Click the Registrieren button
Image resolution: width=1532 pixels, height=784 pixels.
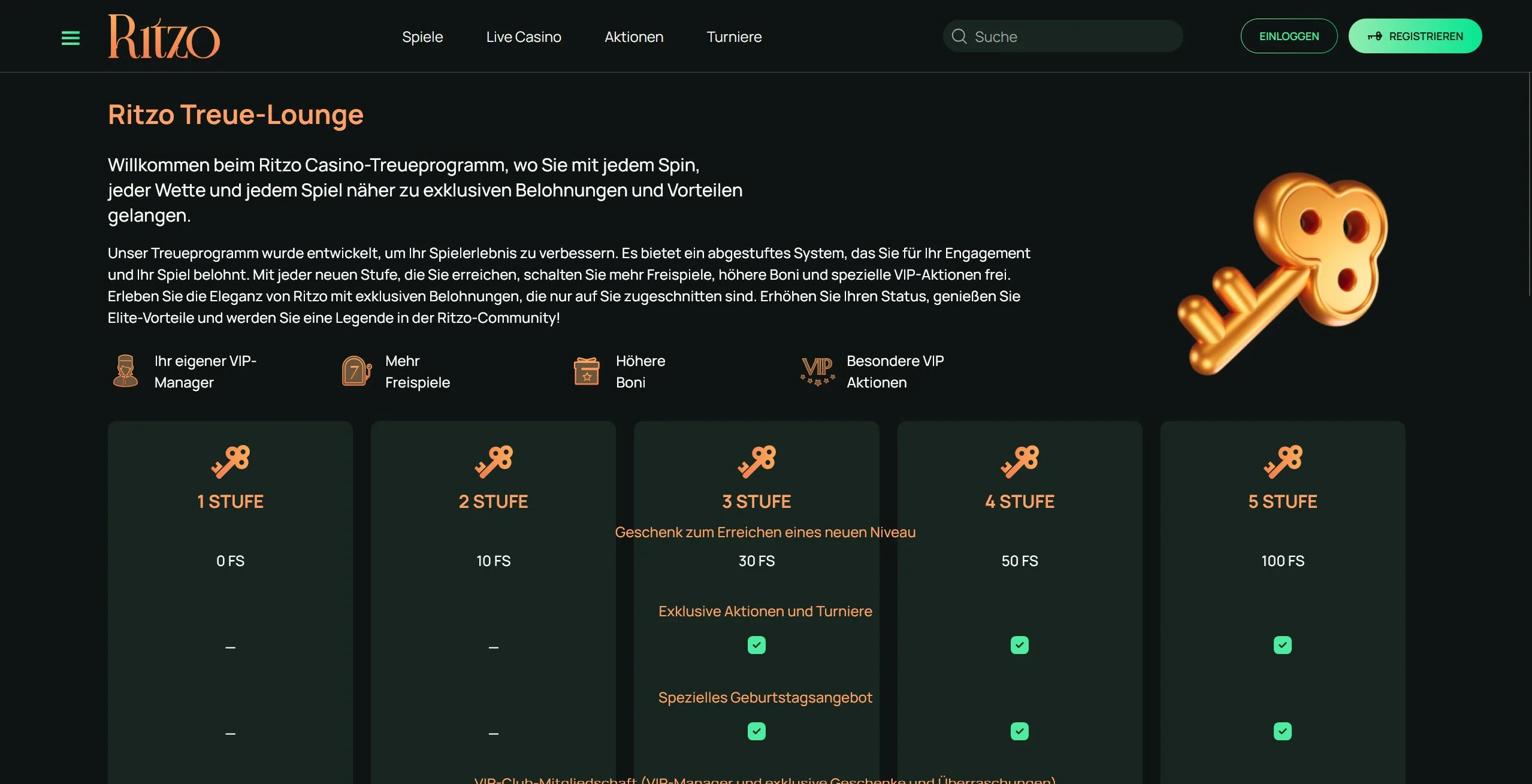pyautogui.click(x=1415, y=36)
